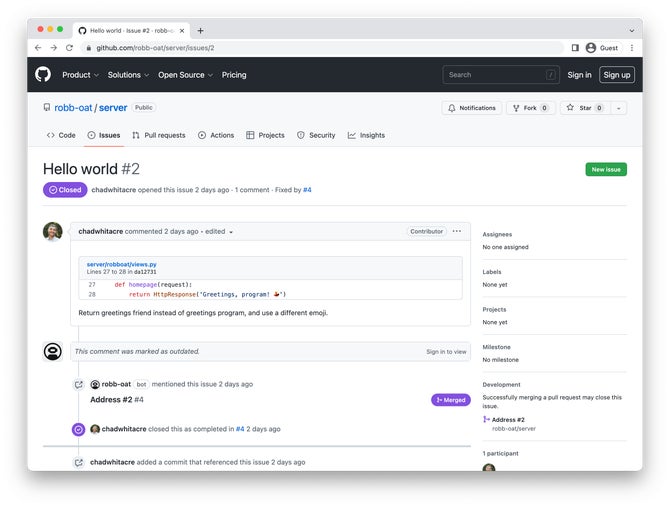Click the purple Merged badge

coord(451,400)
